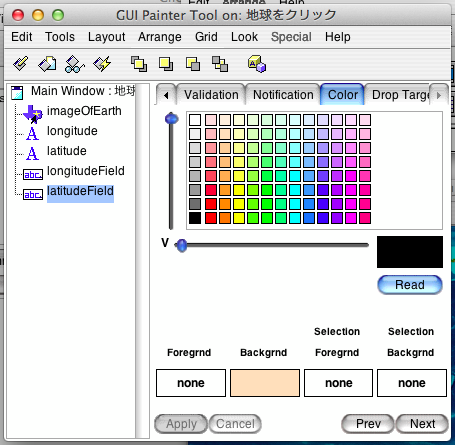Click the Browse icon with eyeglasses

(74, 64)
